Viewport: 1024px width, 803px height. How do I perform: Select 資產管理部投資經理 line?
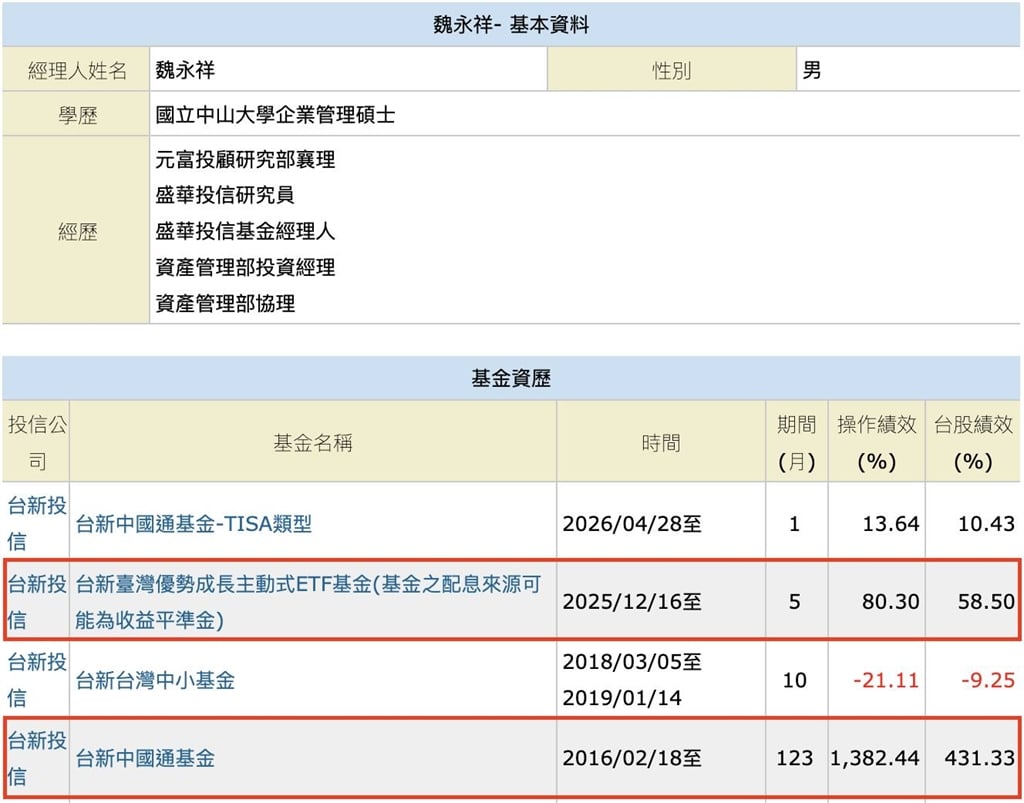pos(245,267)
